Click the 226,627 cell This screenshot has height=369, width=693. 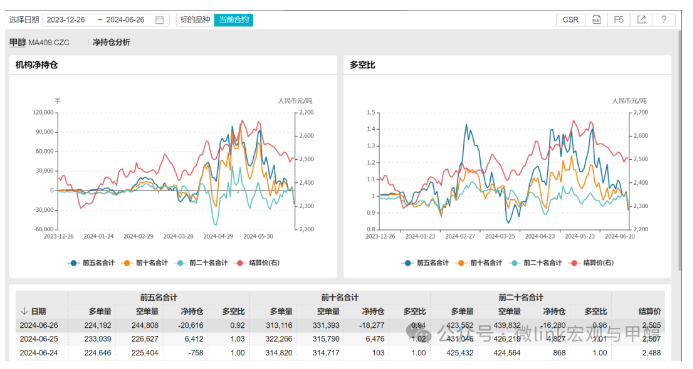click(145, 339)
